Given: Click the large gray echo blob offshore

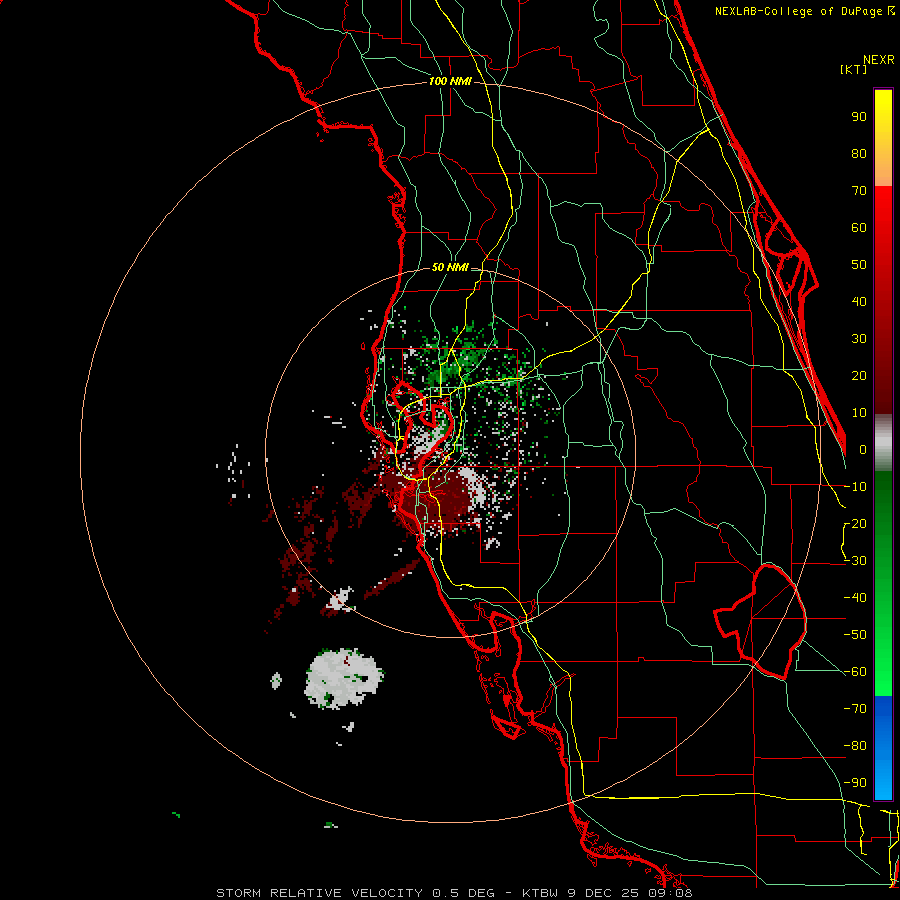Looking at the screenshot, I should [343, 678].
